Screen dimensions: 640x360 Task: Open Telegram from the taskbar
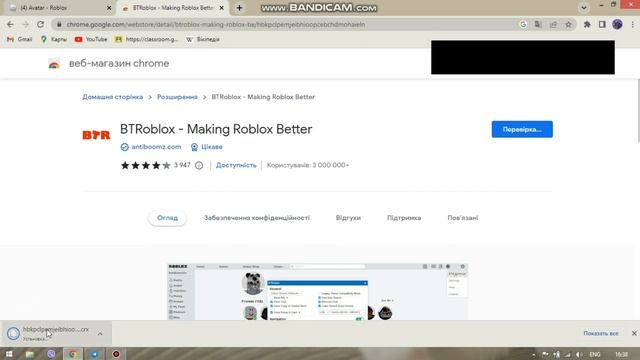point(95,354)
